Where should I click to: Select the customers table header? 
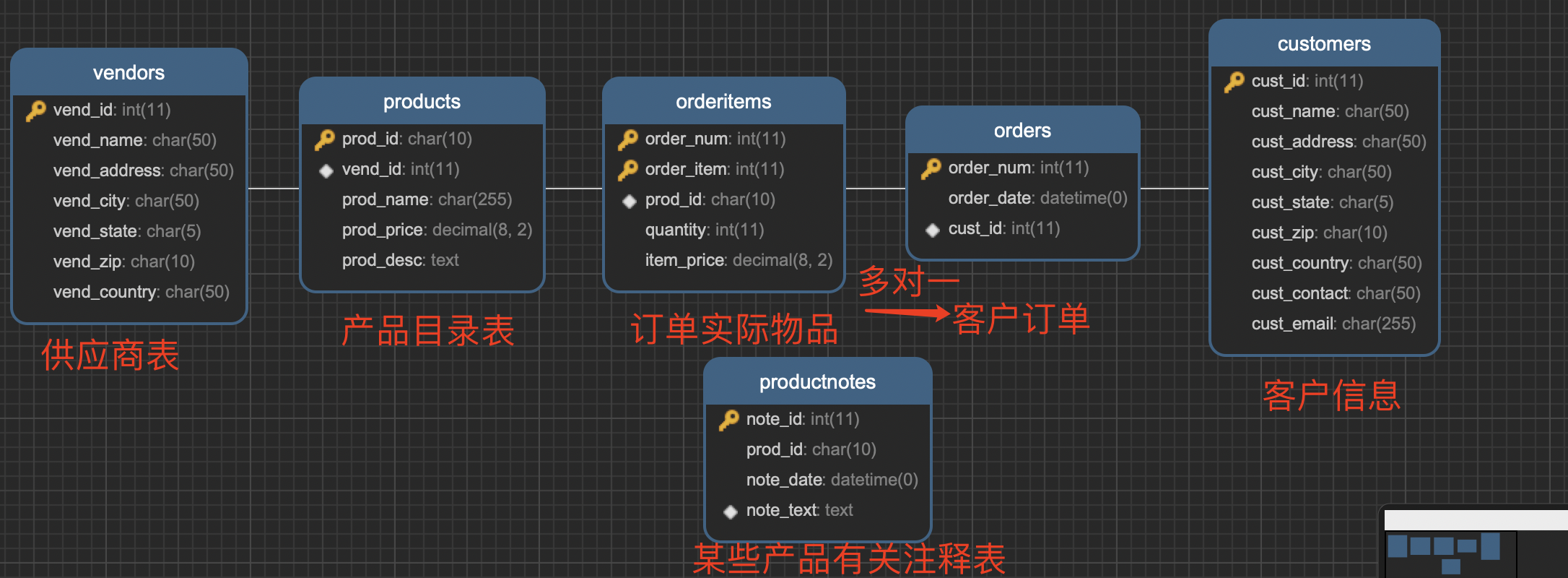pyautogui.click(x=1323, y=44)
